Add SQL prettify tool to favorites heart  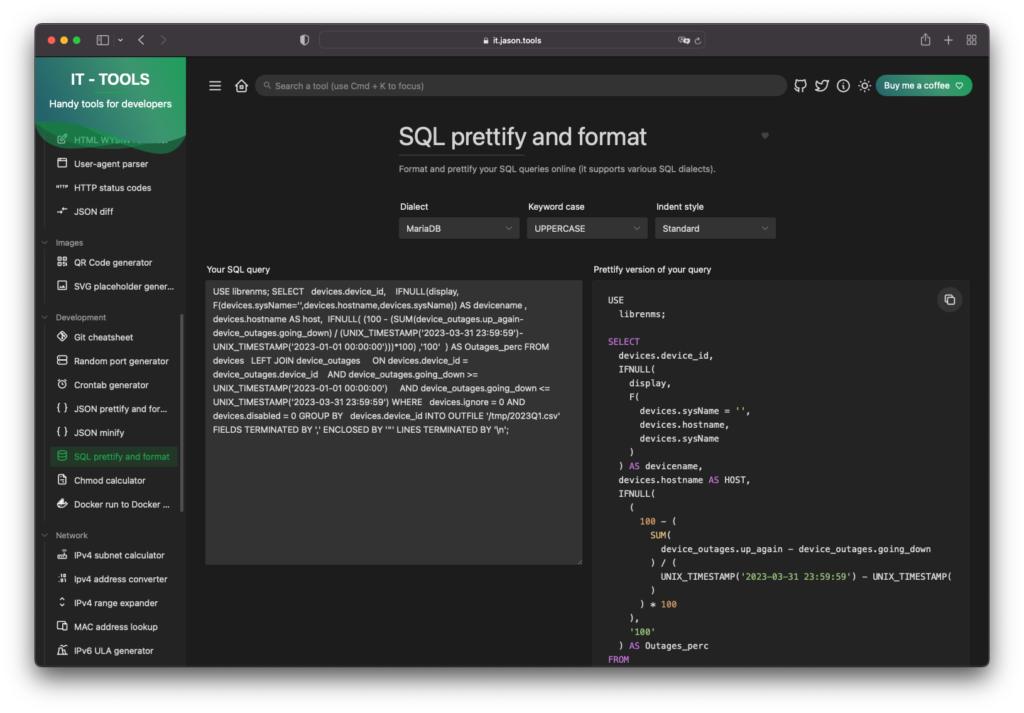tap(765, 136)
